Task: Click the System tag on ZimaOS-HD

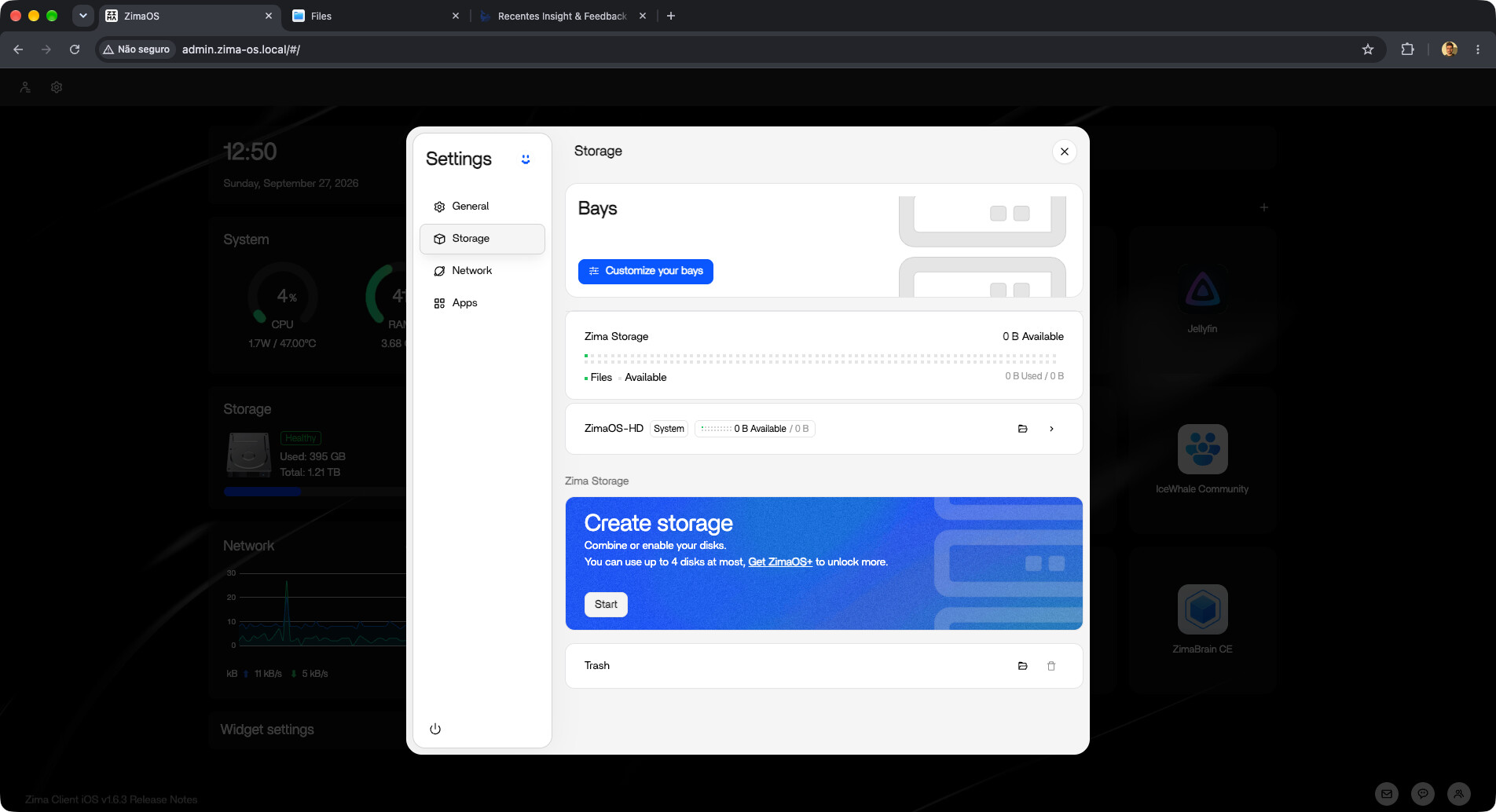Action: point(669,429)
